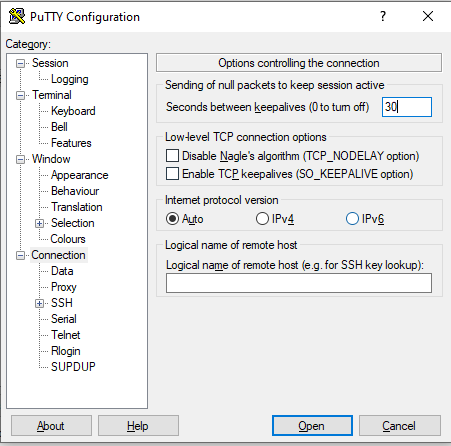Image resolution: width=451 pixels, height=446 pixels.
Task: Enable Disable Nagle's algorithm checkbox
Action: click(x=172, y=156)
